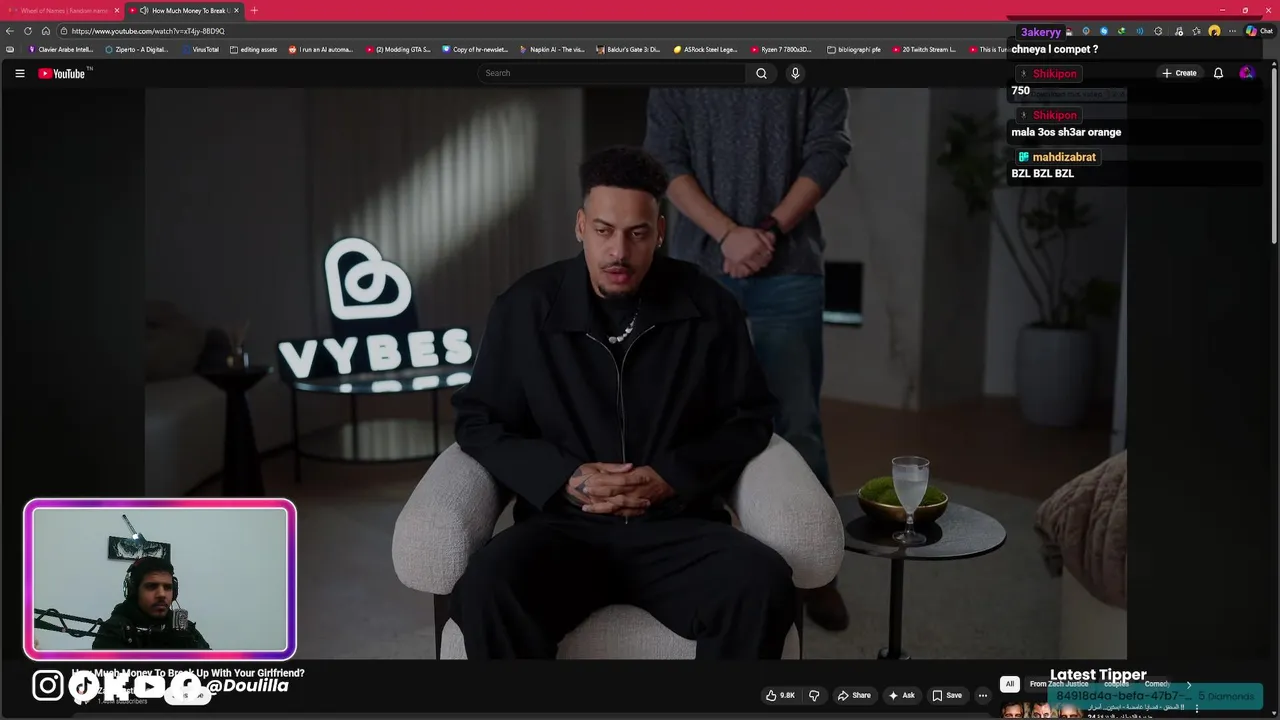Screen dimensions: 1280x720
Task: Select the All filter chip
Action: 1010,684
